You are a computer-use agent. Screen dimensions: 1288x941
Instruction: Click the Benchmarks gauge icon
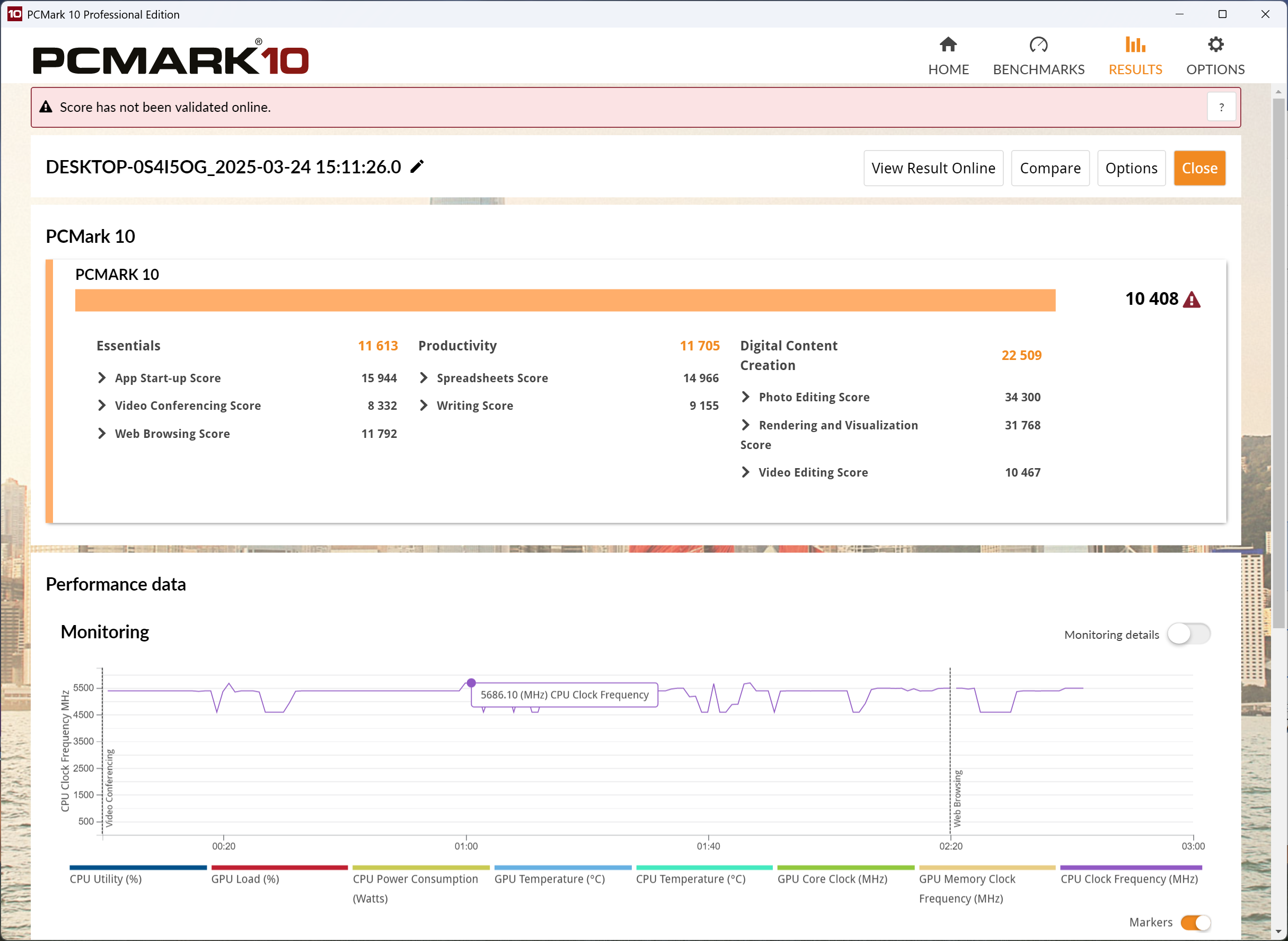[x=1038, y=45]
